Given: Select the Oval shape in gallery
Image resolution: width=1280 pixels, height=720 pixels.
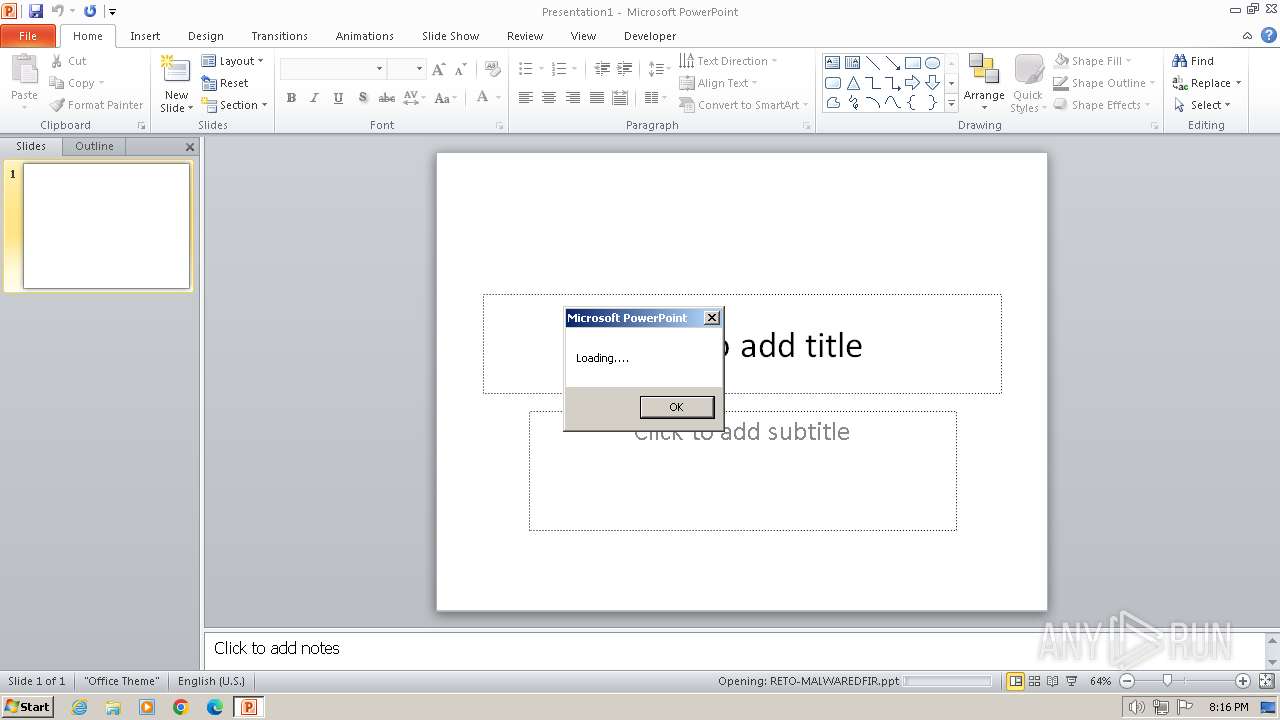Looking at the screenshot, I should click(x=932, y=62).
